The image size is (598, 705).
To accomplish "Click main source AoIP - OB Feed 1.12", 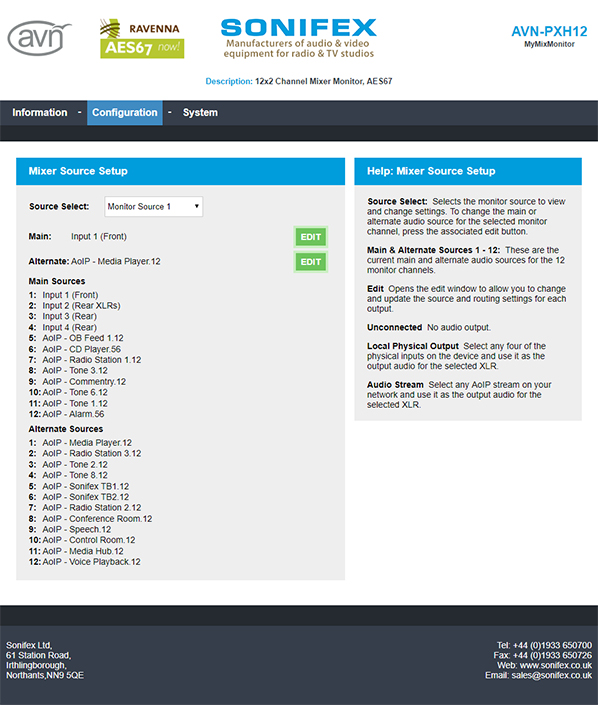I will coord(83,338).
